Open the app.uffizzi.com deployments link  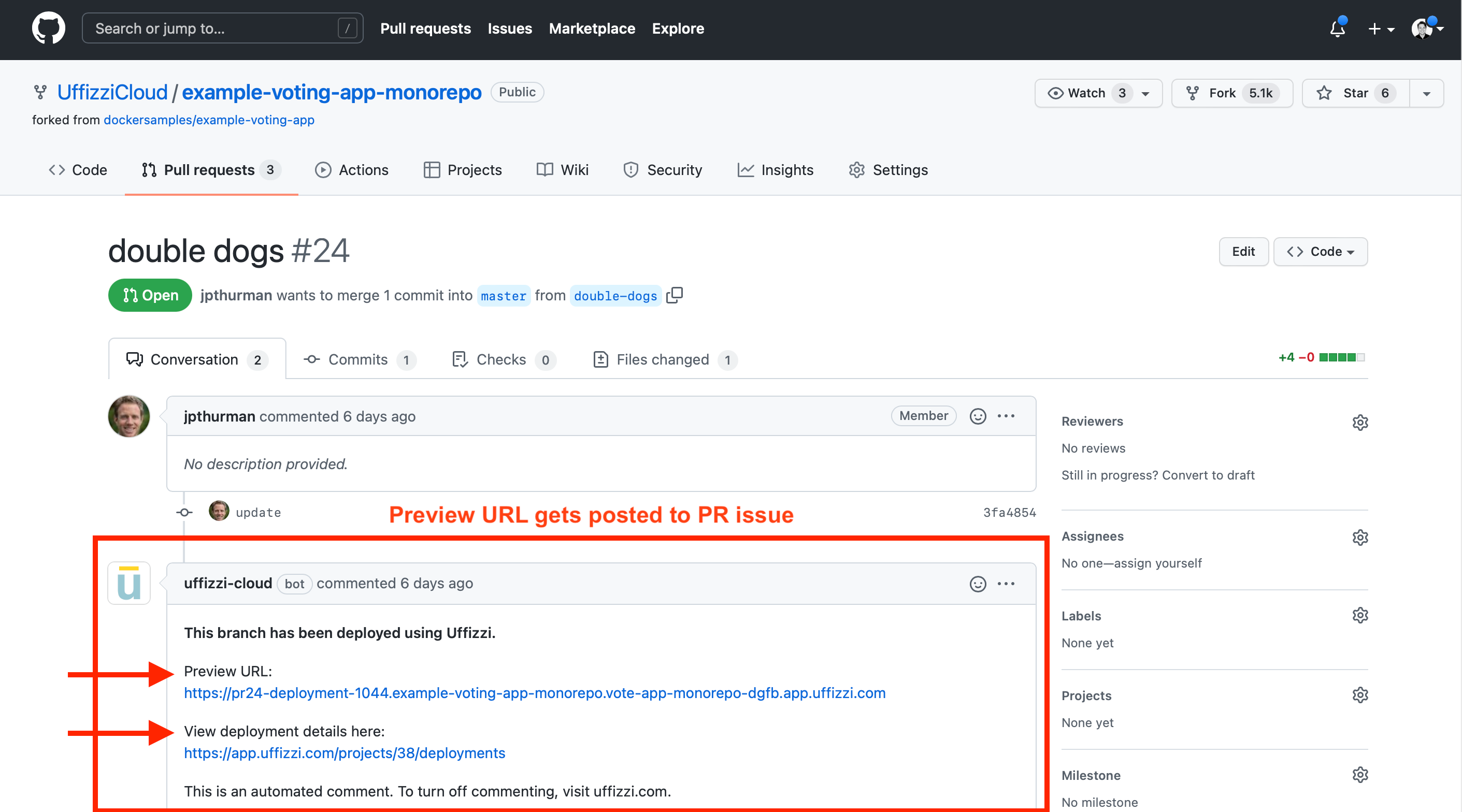coord(345,753)
